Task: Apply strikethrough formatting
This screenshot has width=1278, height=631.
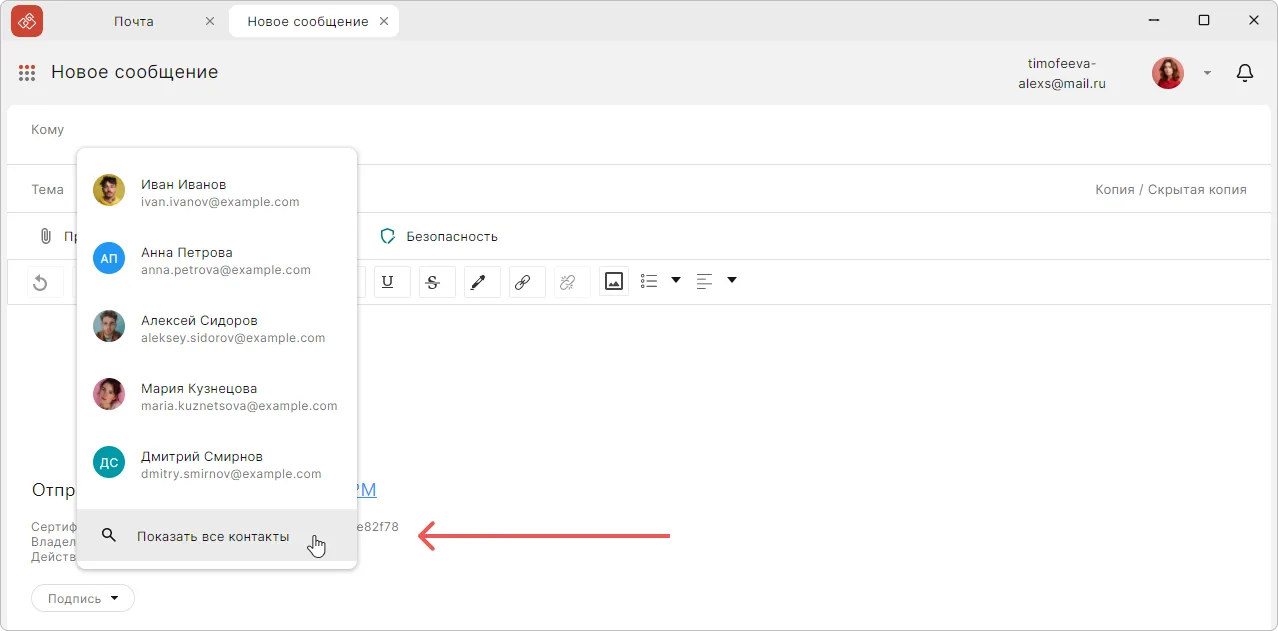Action: pyautogui.click(x=433, y=282)
